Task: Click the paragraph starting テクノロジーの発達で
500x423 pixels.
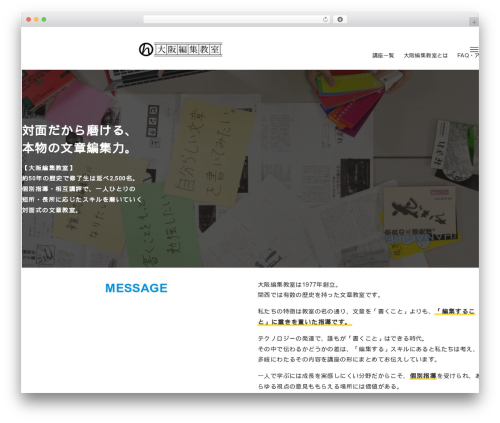Action: coord(367,349)
